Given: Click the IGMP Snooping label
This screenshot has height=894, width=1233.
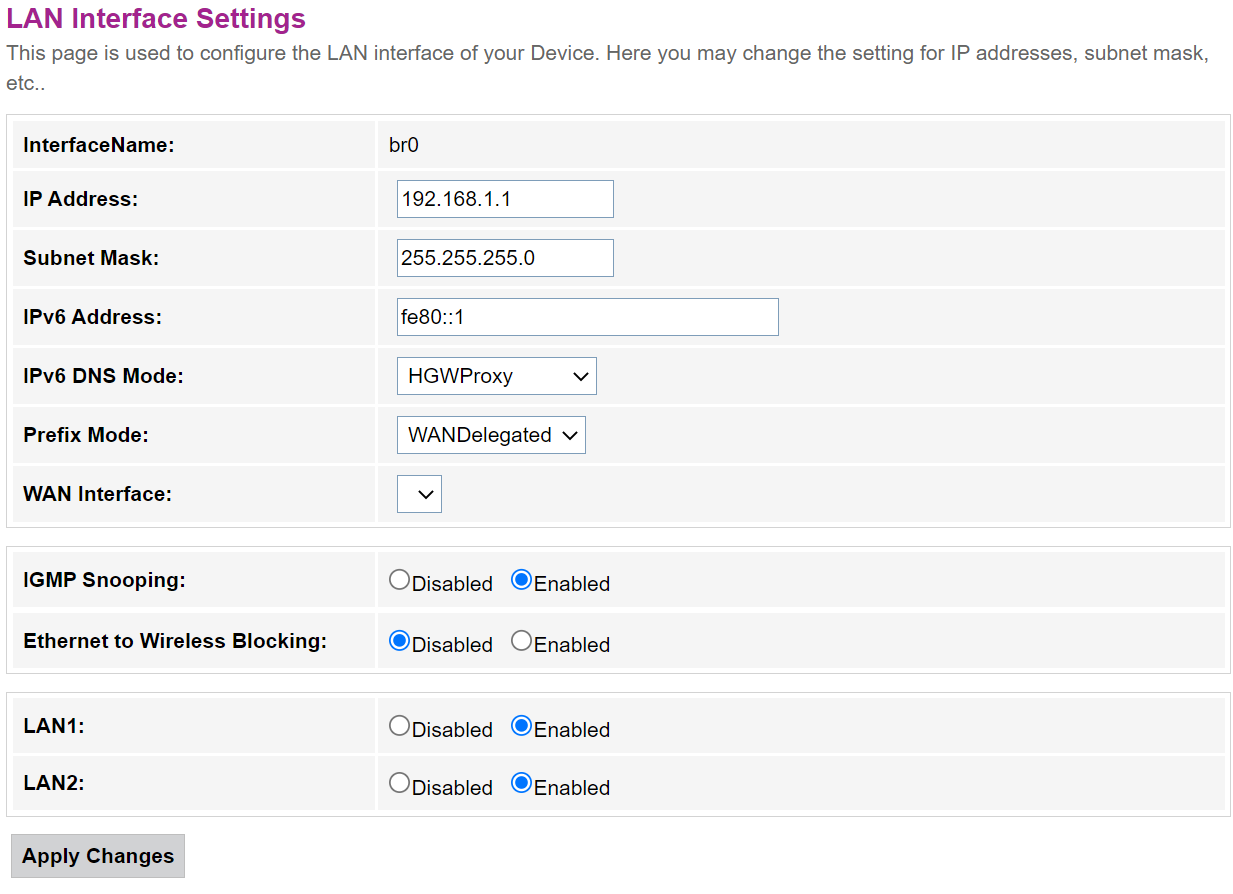Looking at the screenshot, I should click(x=104, y=580).
